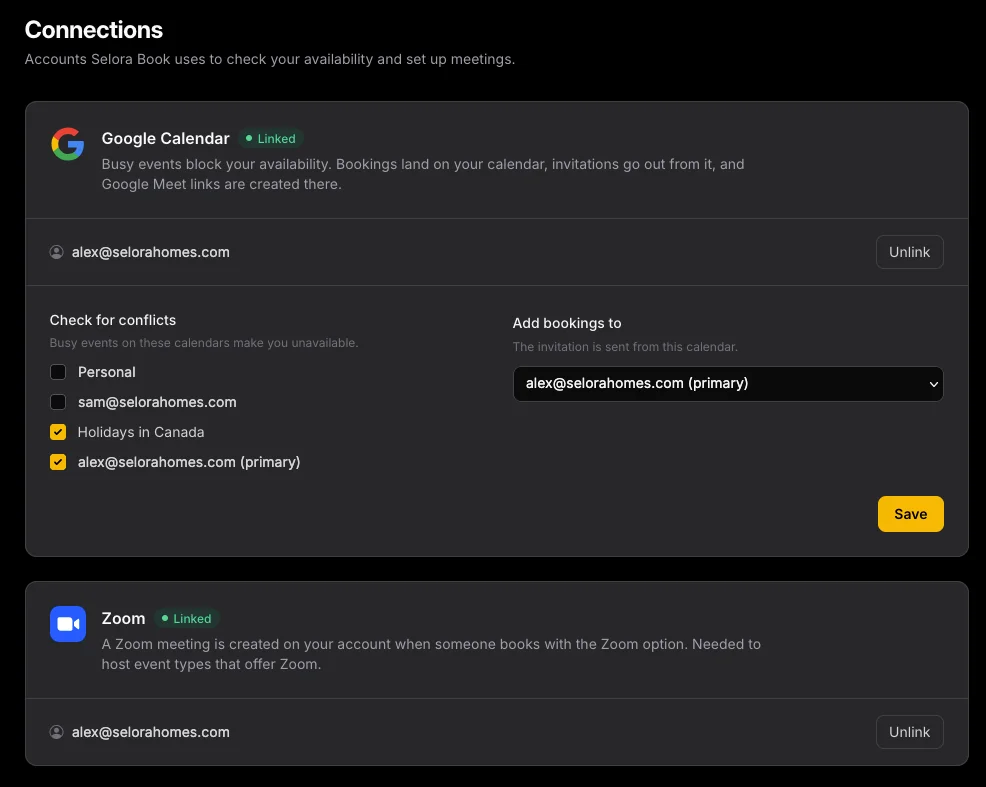The height and width of the screenshot is (787, 986).
Task: Click the user avatar icon in Google Calendar row
Action: point(57,252)
